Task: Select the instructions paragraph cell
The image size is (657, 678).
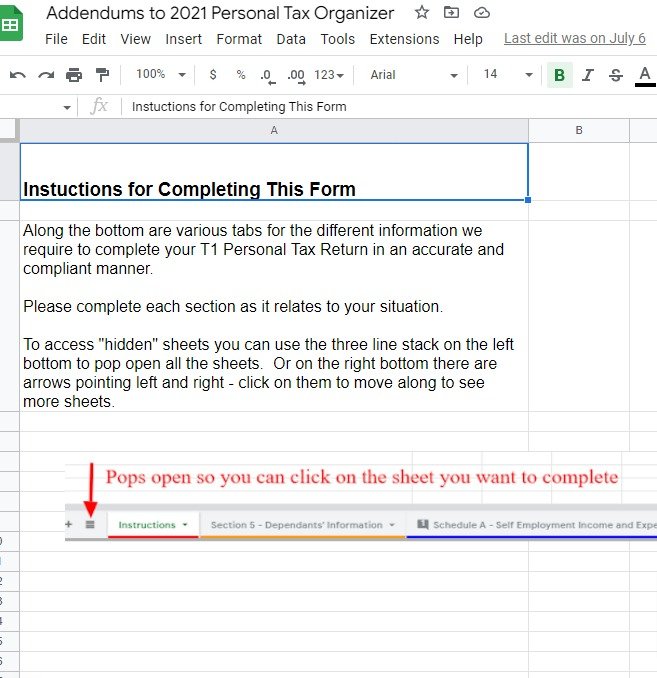Action: 274,316
